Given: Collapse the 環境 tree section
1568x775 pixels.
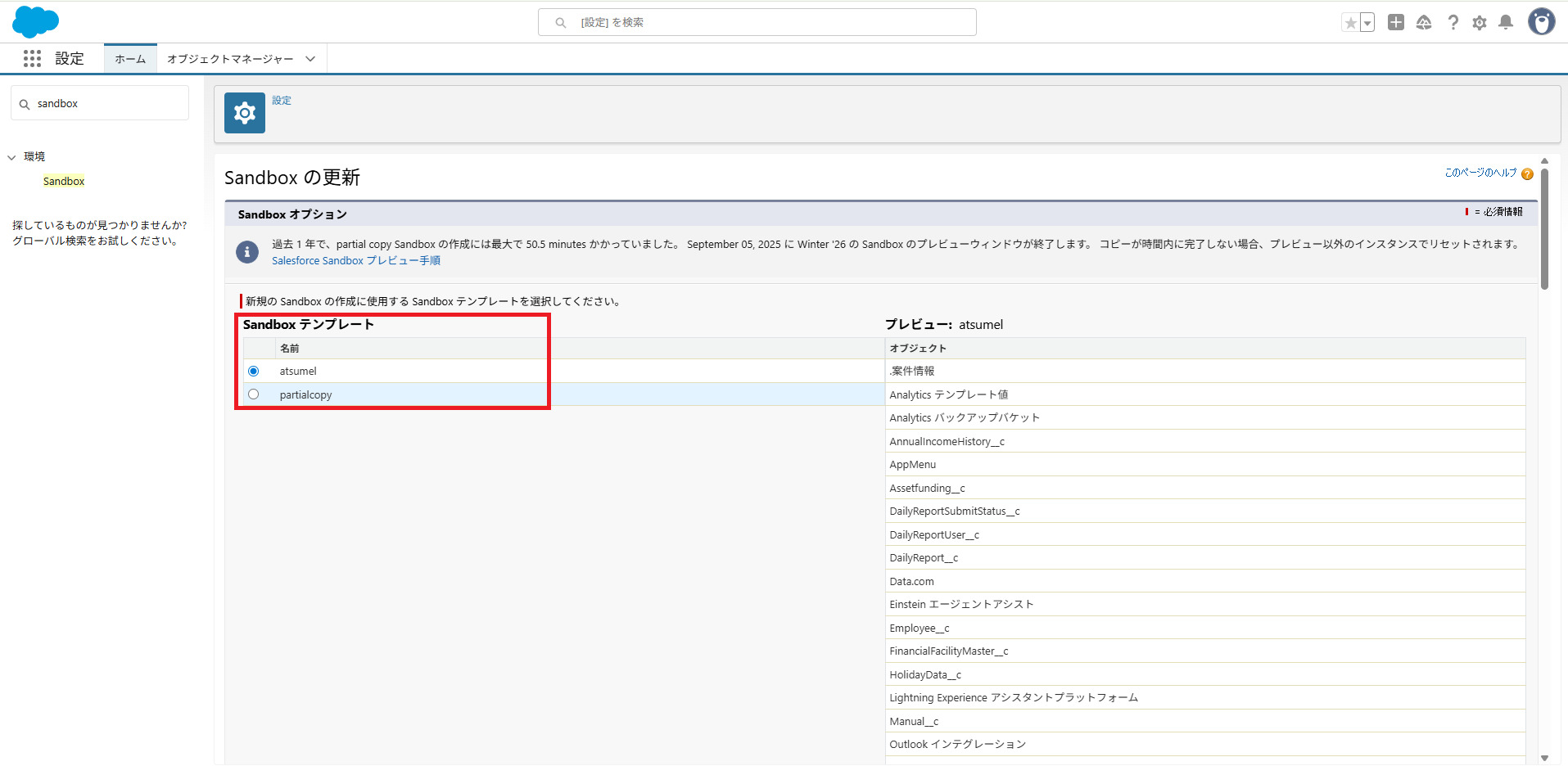Looking at the screenshot, I should click(12, 157).
